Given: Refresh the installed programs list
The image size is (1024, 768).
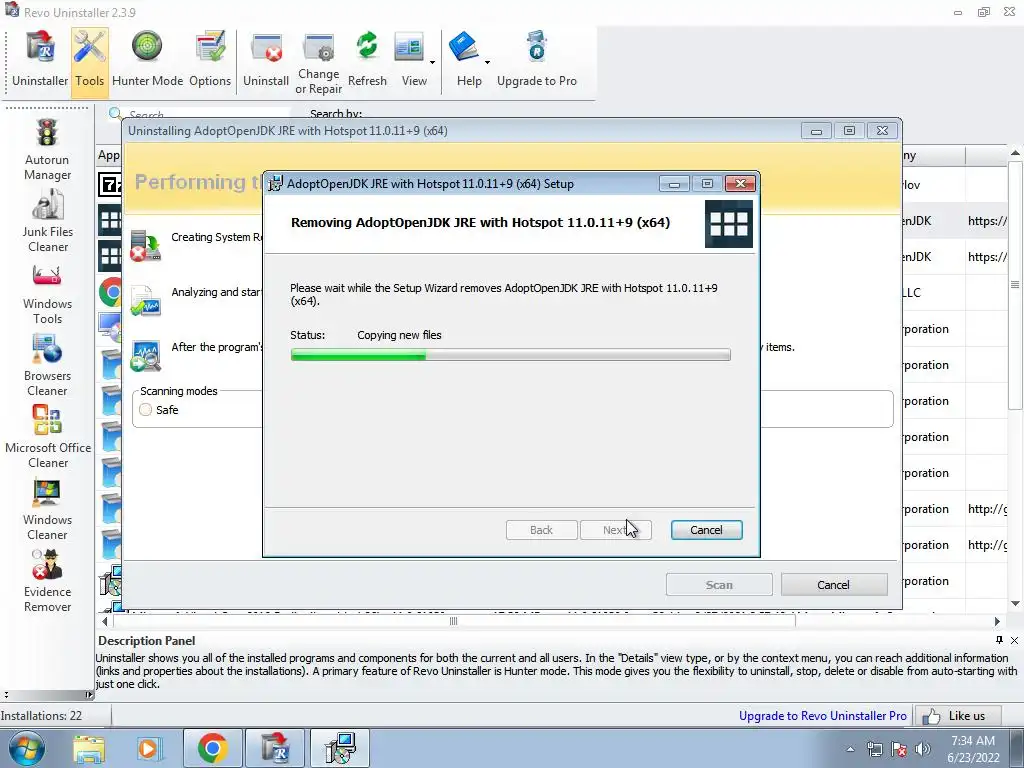Looking at the screenshot, I should (367, 60).
